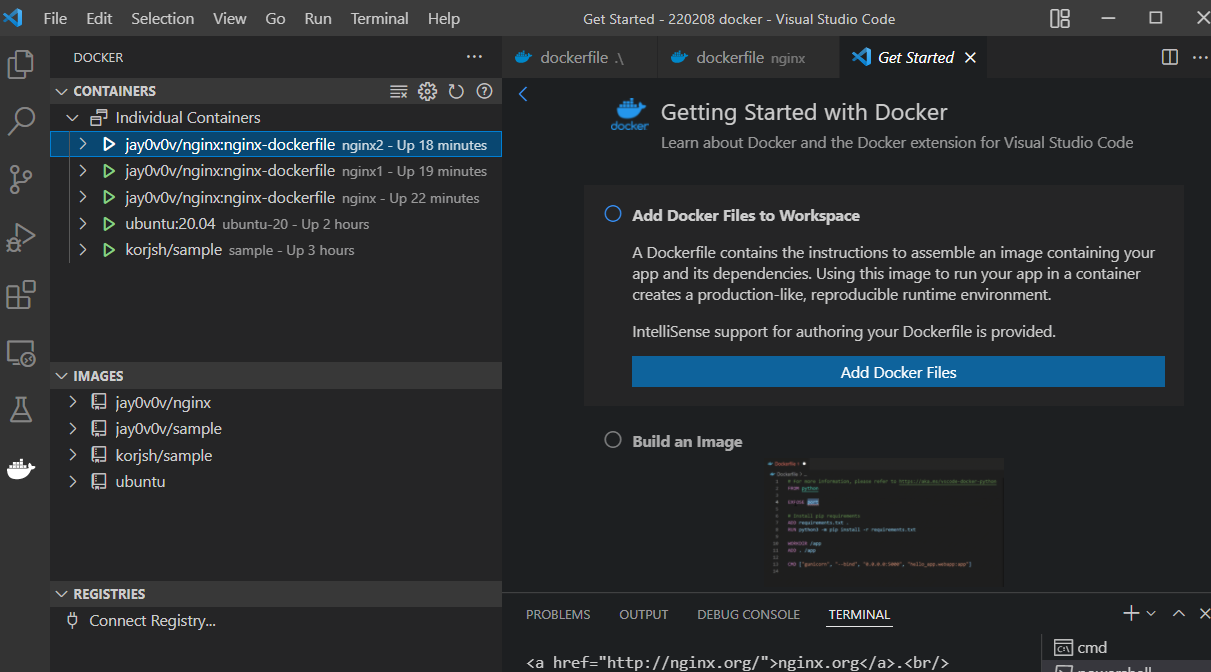Open the Search view icon
Image resolution: width=1211 pixels, height=672 pixels.
coord(21,122)
